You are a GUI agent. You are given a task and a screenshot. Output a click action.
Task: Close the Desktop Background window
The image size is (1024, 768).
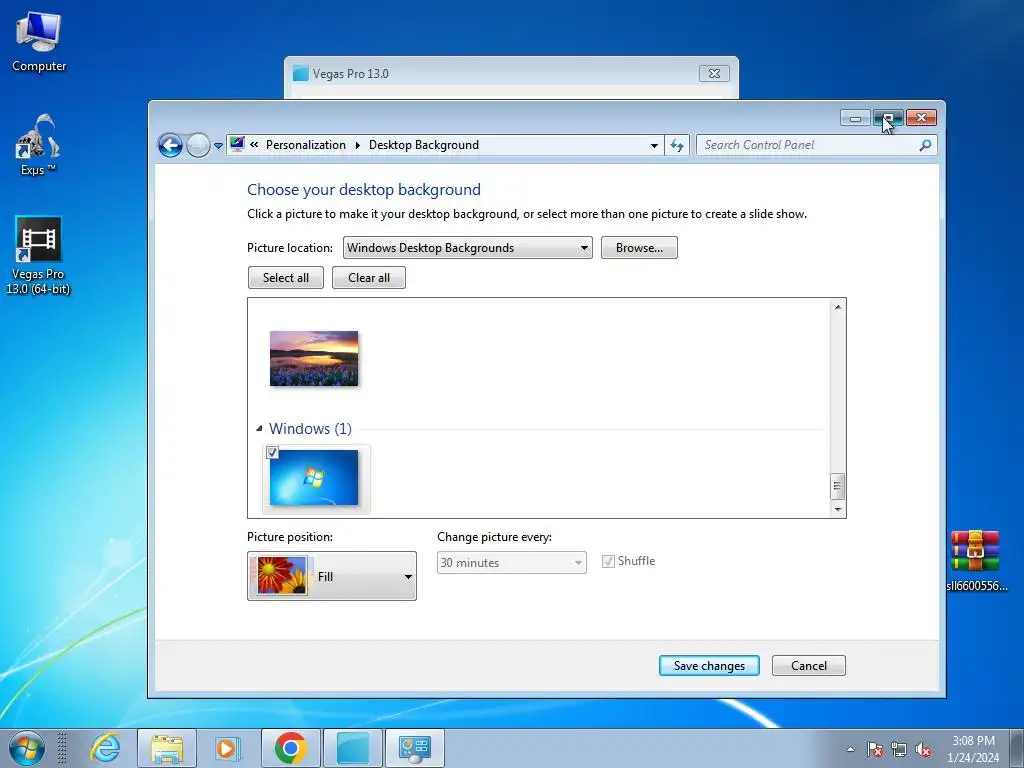click(921, 118)
